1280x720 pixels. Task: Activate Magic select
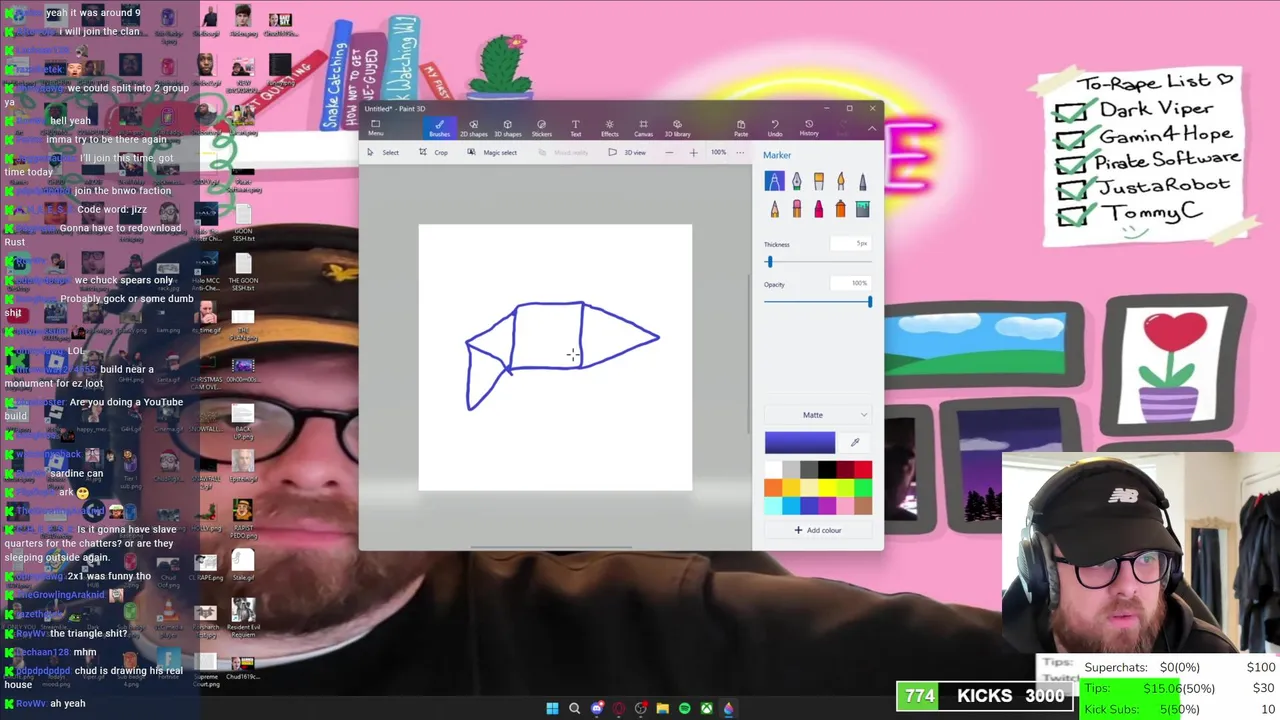click(492, 152)
